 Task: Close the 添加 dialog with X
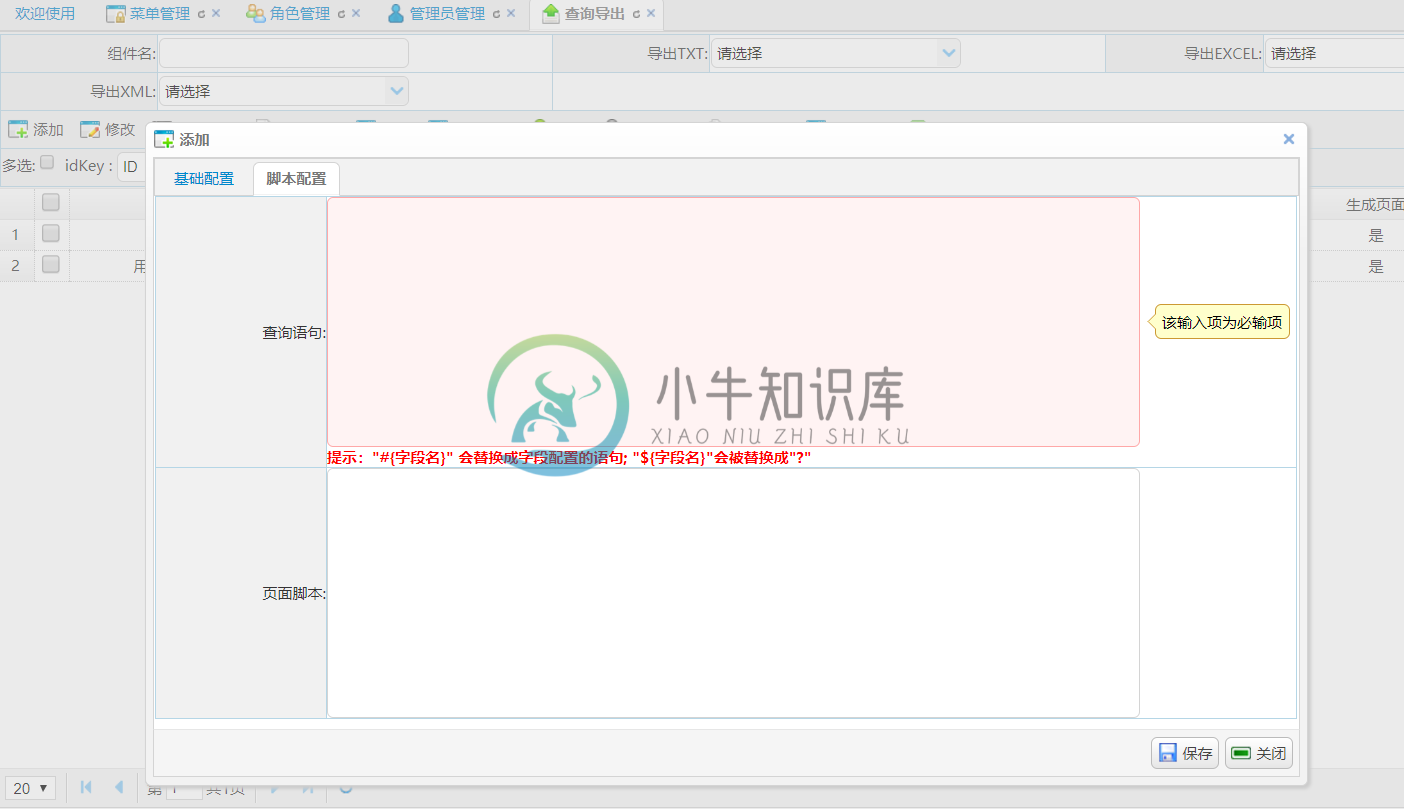tap(1289, 139)
